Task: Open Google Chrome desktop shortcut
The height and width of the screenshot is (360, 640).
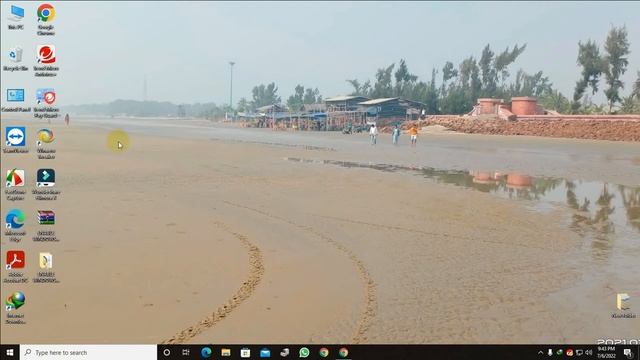Action: [46, 19]
